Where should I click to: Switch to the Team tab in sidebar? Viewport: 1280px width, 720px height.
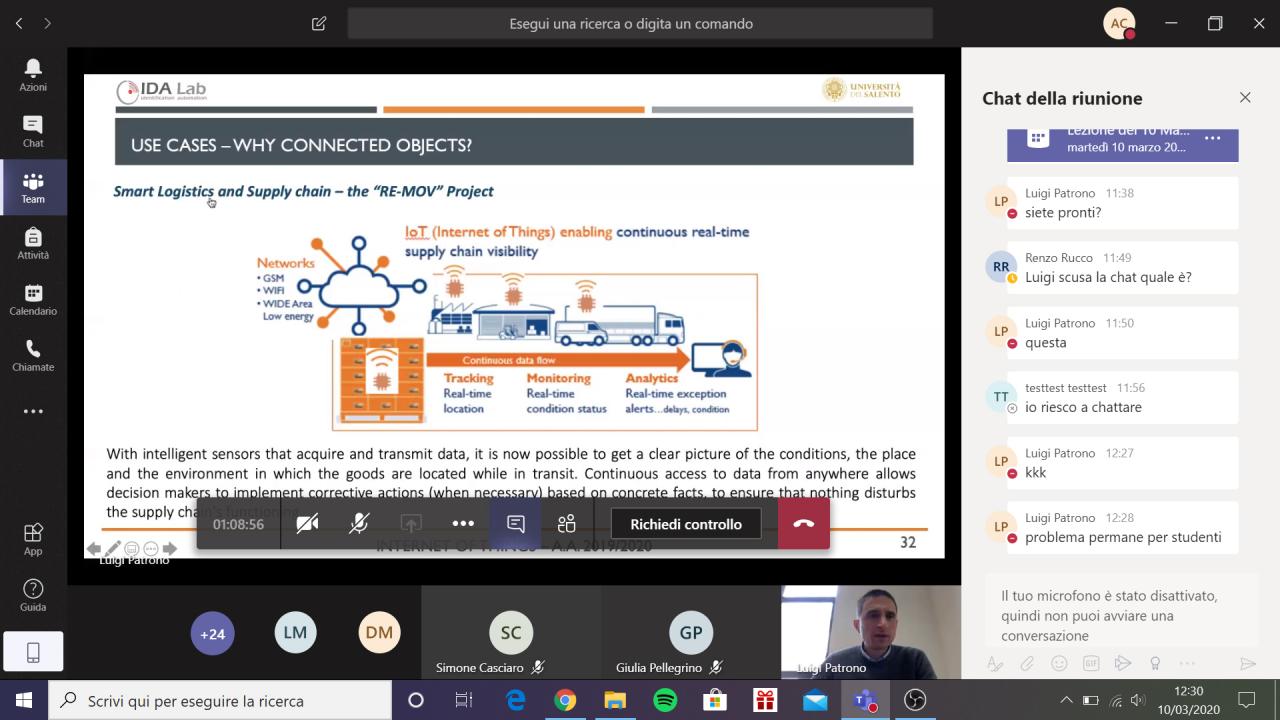(x=33, y=187)
